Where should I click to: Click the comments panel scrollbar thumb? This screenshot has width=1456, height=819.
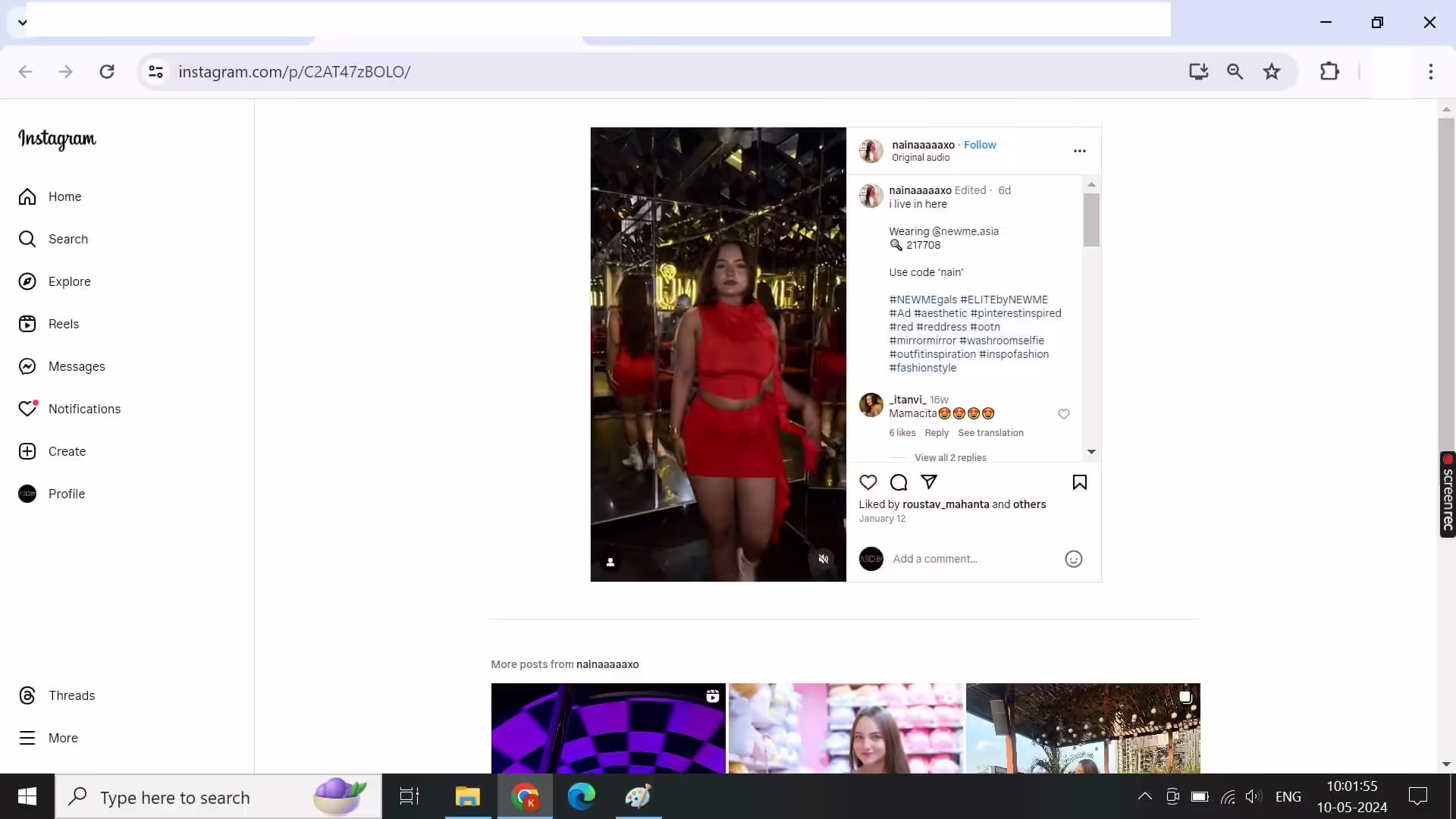click(1091, 220)
